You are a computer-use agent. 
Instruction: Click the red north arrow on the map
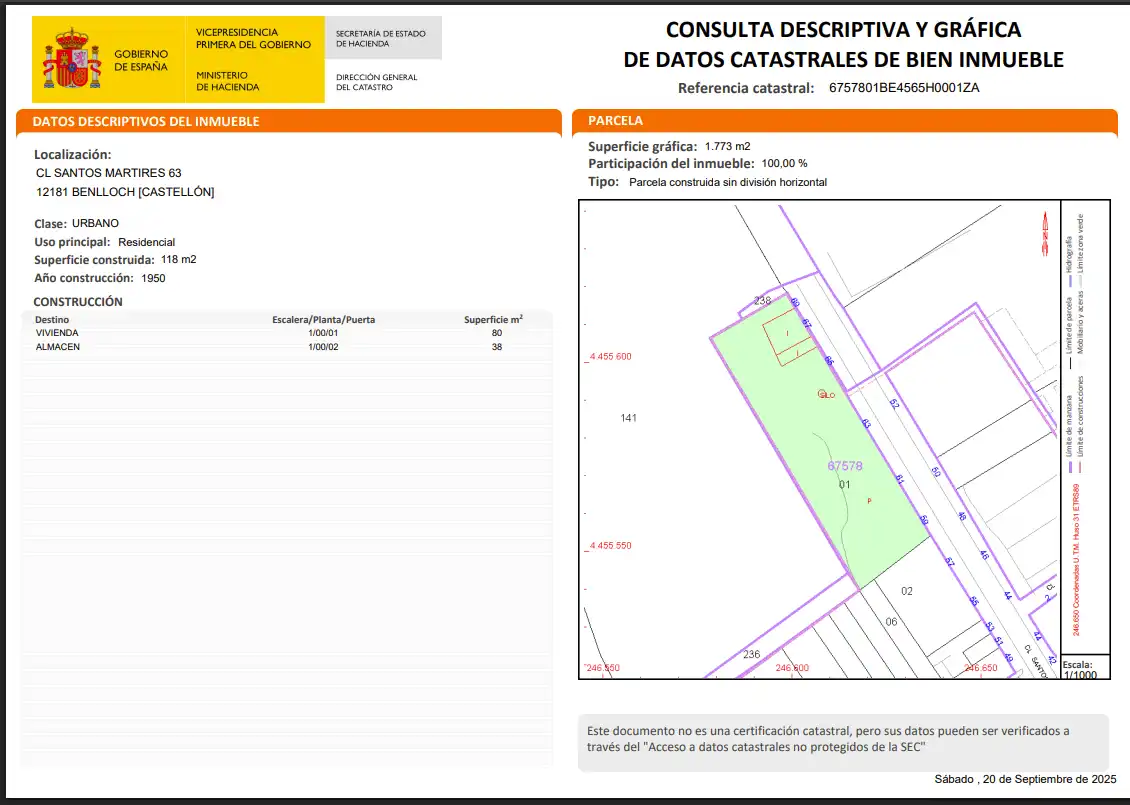(x=1044, y=234)
